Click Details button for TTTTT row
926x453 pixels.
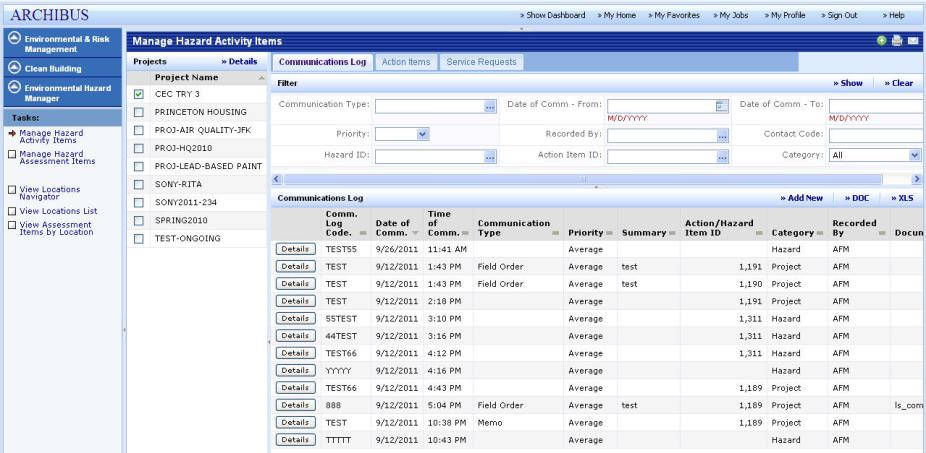coord(295,440)
